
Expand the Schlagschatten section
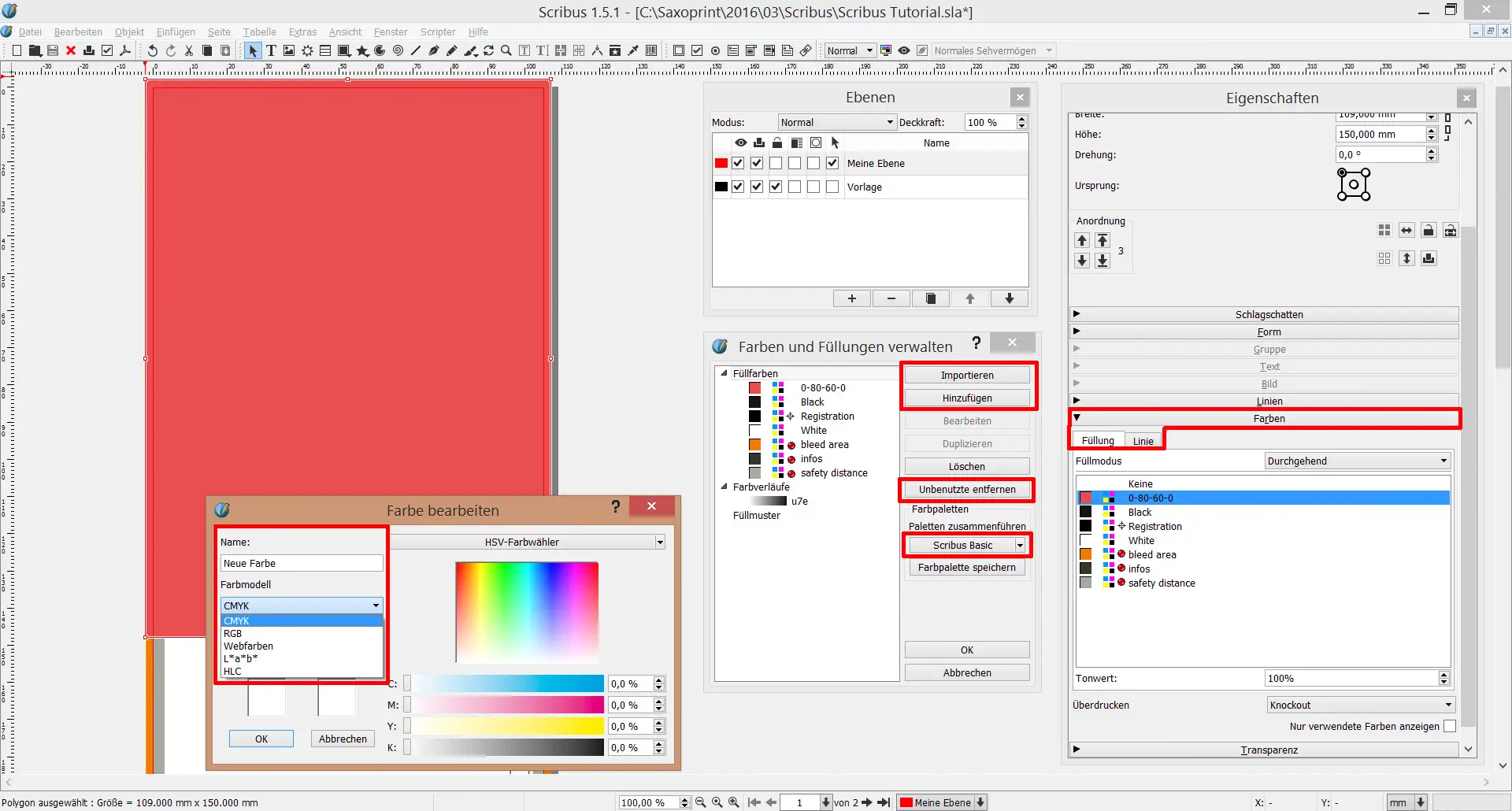tap(1268, 313)
